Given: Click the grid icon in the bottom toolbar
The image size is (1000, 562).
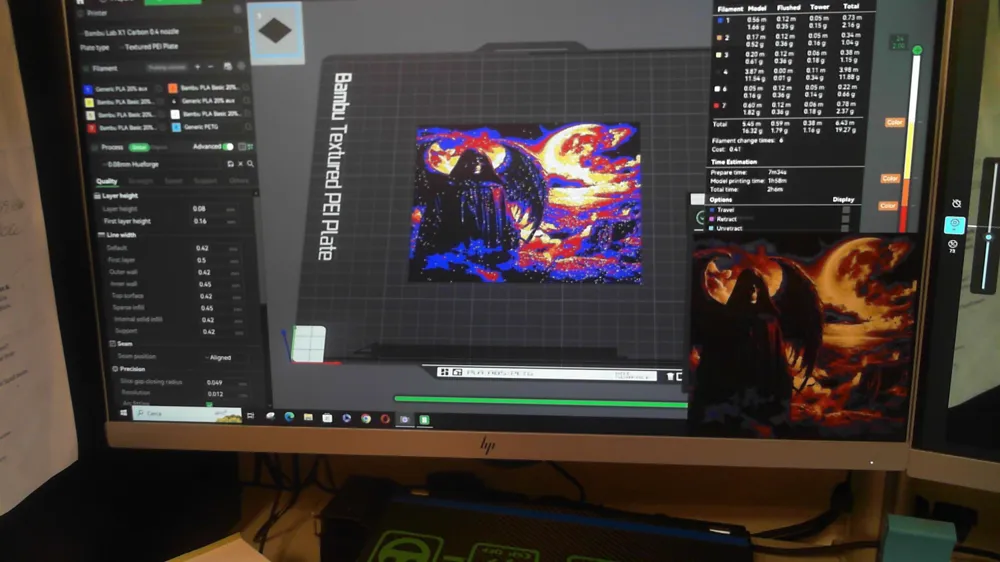Looking at the screenshot, I should pyautogui.click(x=444, y=372).
